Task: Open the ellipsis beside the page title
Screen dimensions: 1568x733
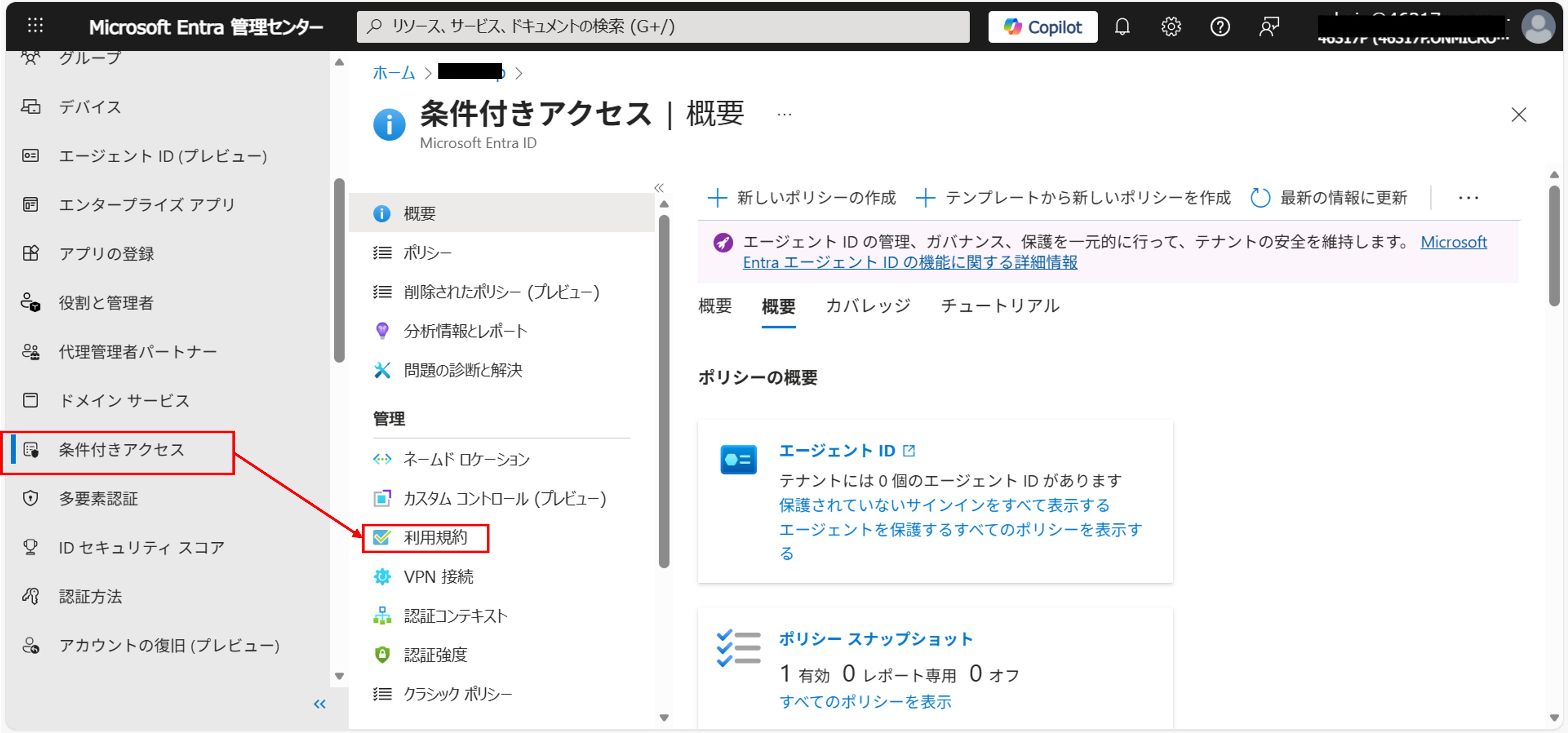Action: tap(784, 114)
